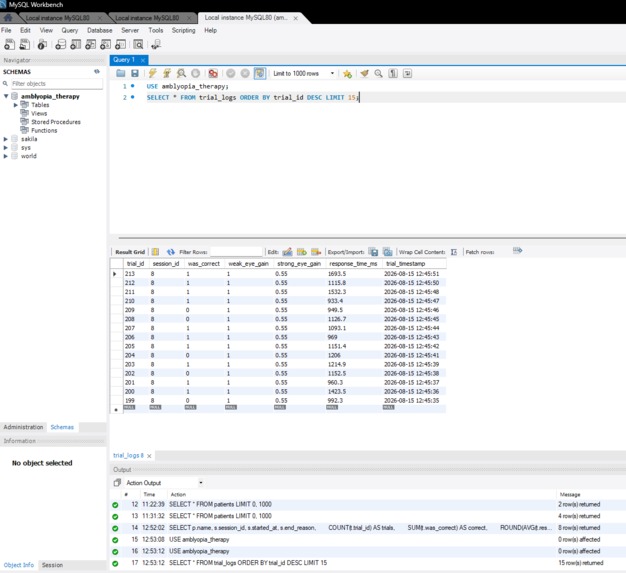Image resolution: width=626 pixels, height=573 pixels.
Task: Toggle Wrap Cell Content icon
Action: coord(454,252)
